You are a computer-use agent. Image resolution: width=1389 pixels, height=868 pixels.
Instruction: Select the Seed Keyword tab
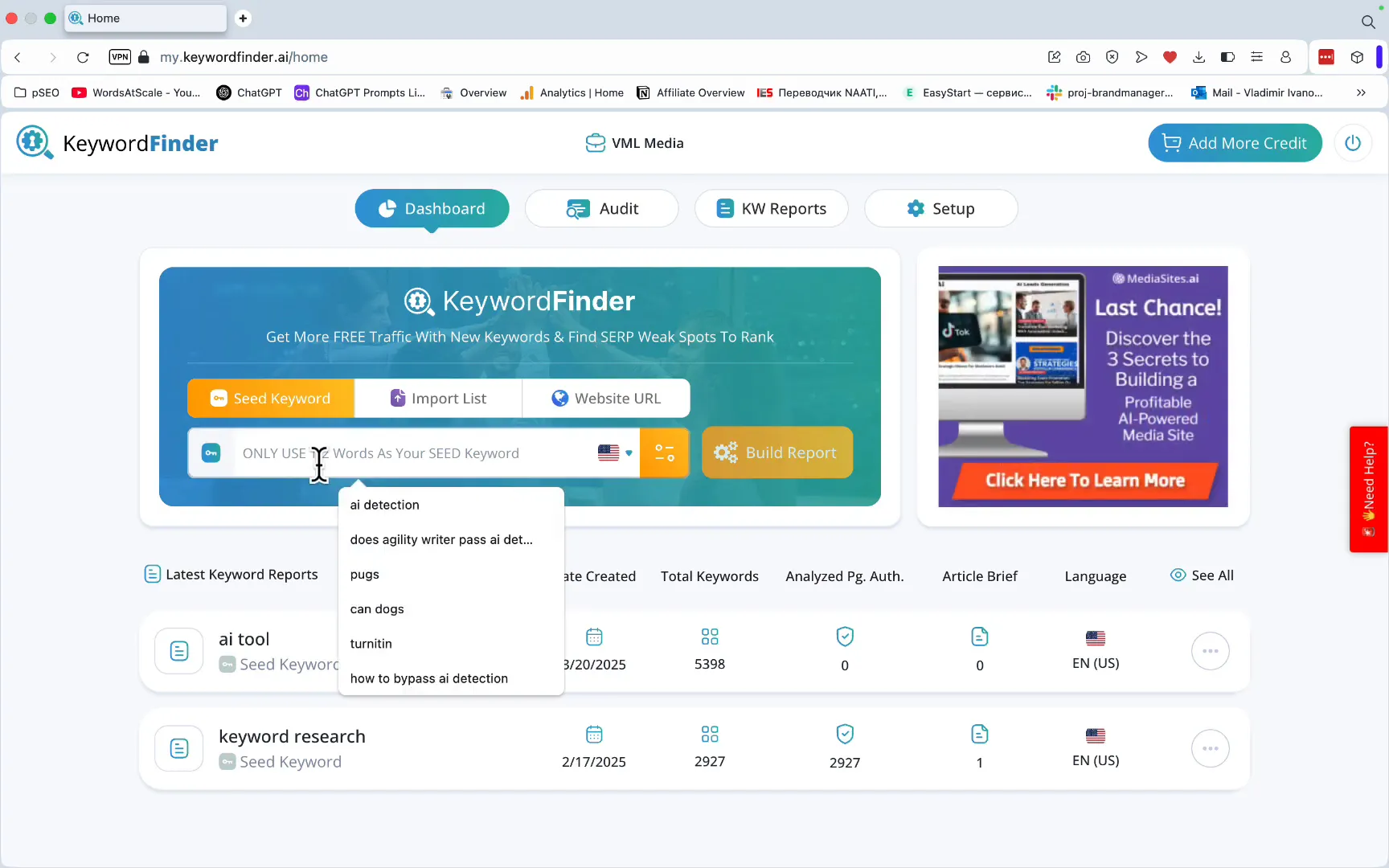[271, 399]
